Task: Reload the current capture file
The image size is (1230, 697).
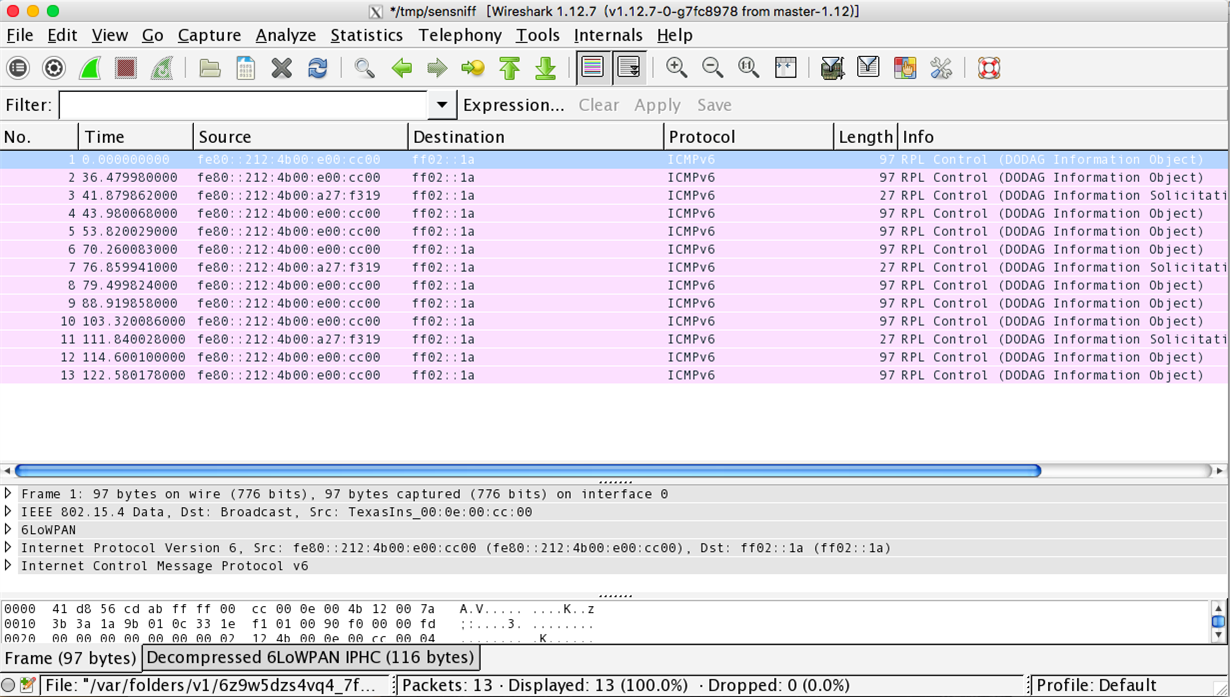Action: coord(317,68)
